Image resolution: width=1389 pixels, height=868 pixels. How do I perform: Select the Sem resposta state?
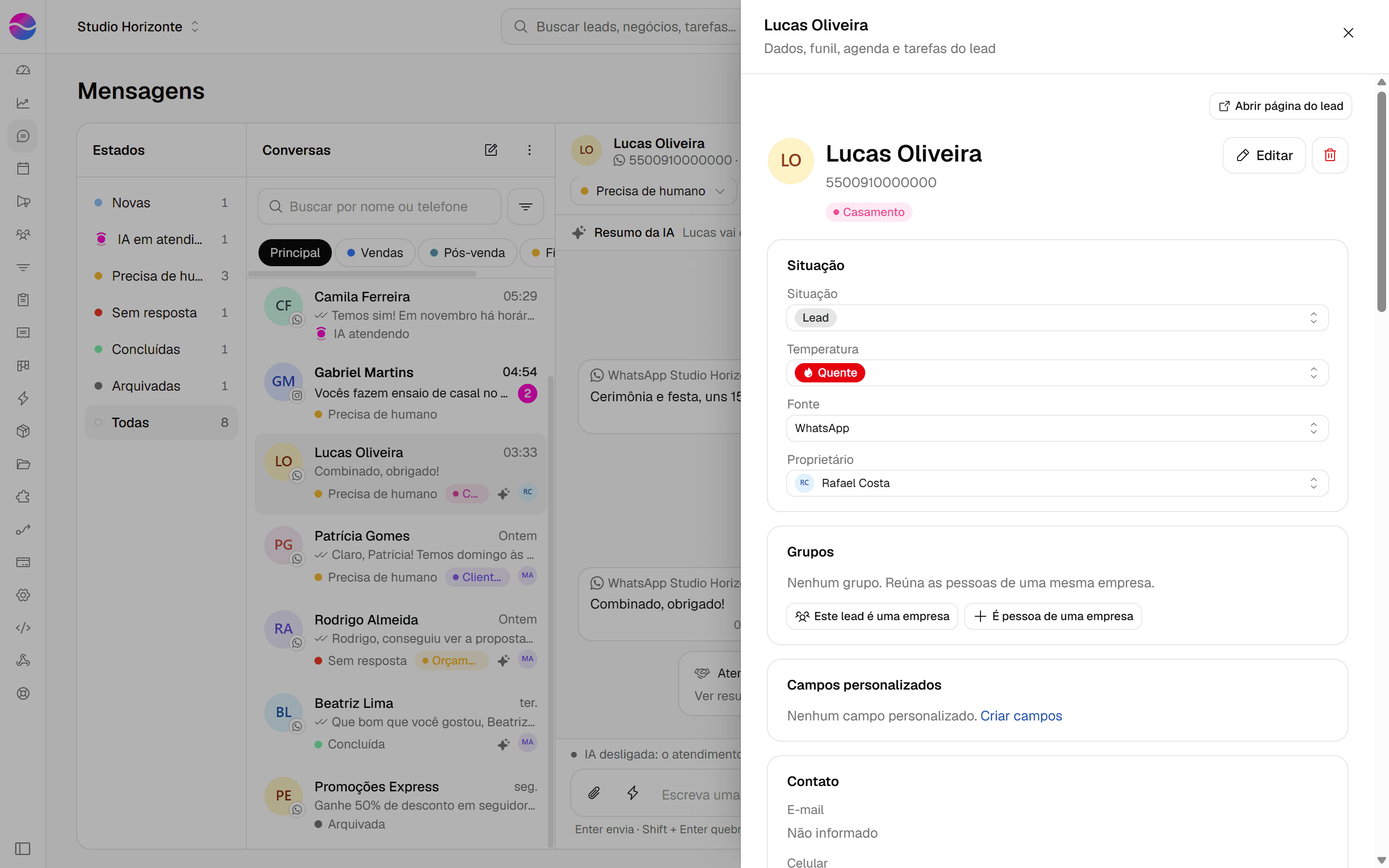(x=161, y=313)
